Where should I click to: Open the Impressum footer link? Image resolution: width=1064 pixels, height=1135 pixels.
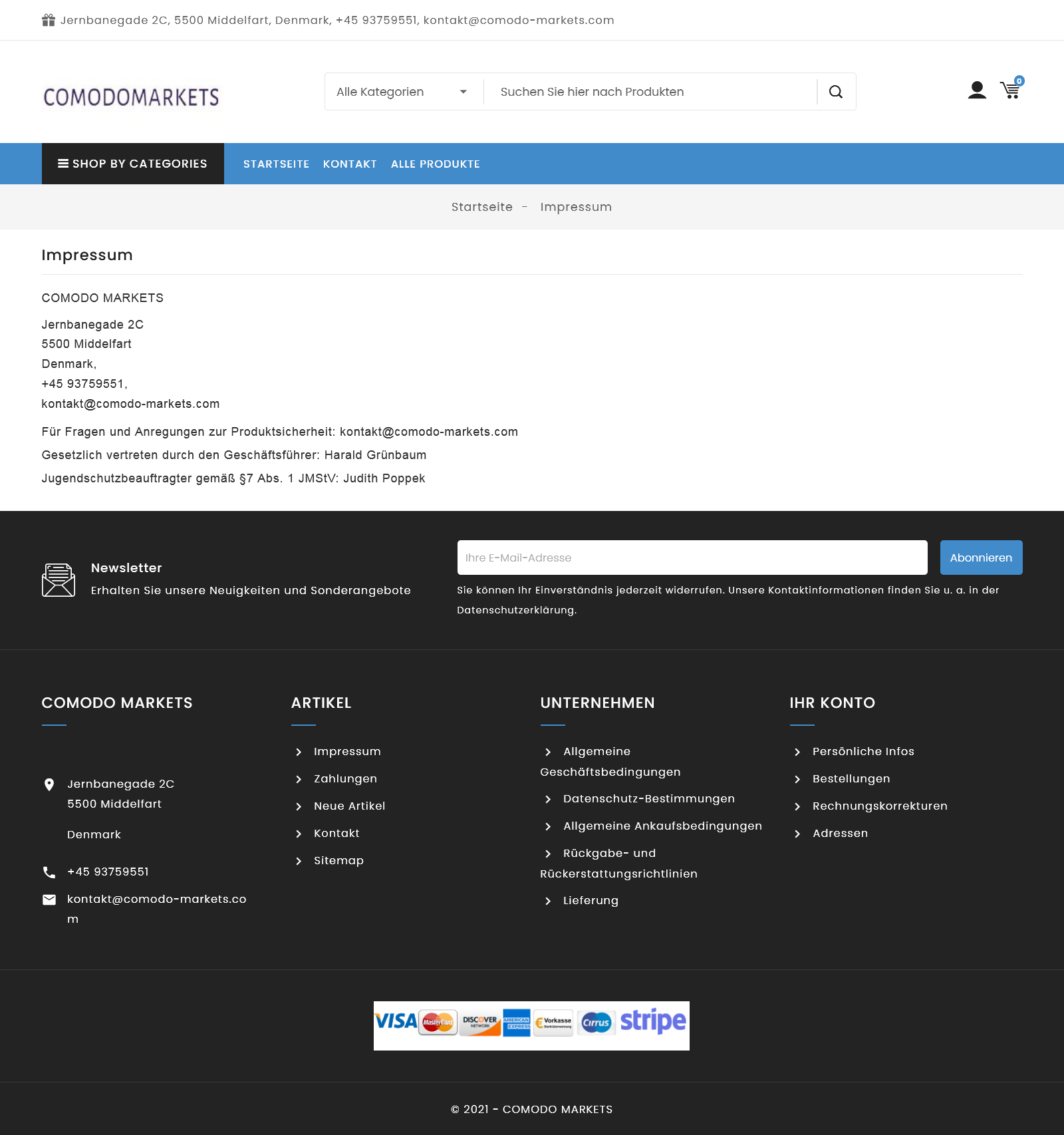[x=347, y=752]
